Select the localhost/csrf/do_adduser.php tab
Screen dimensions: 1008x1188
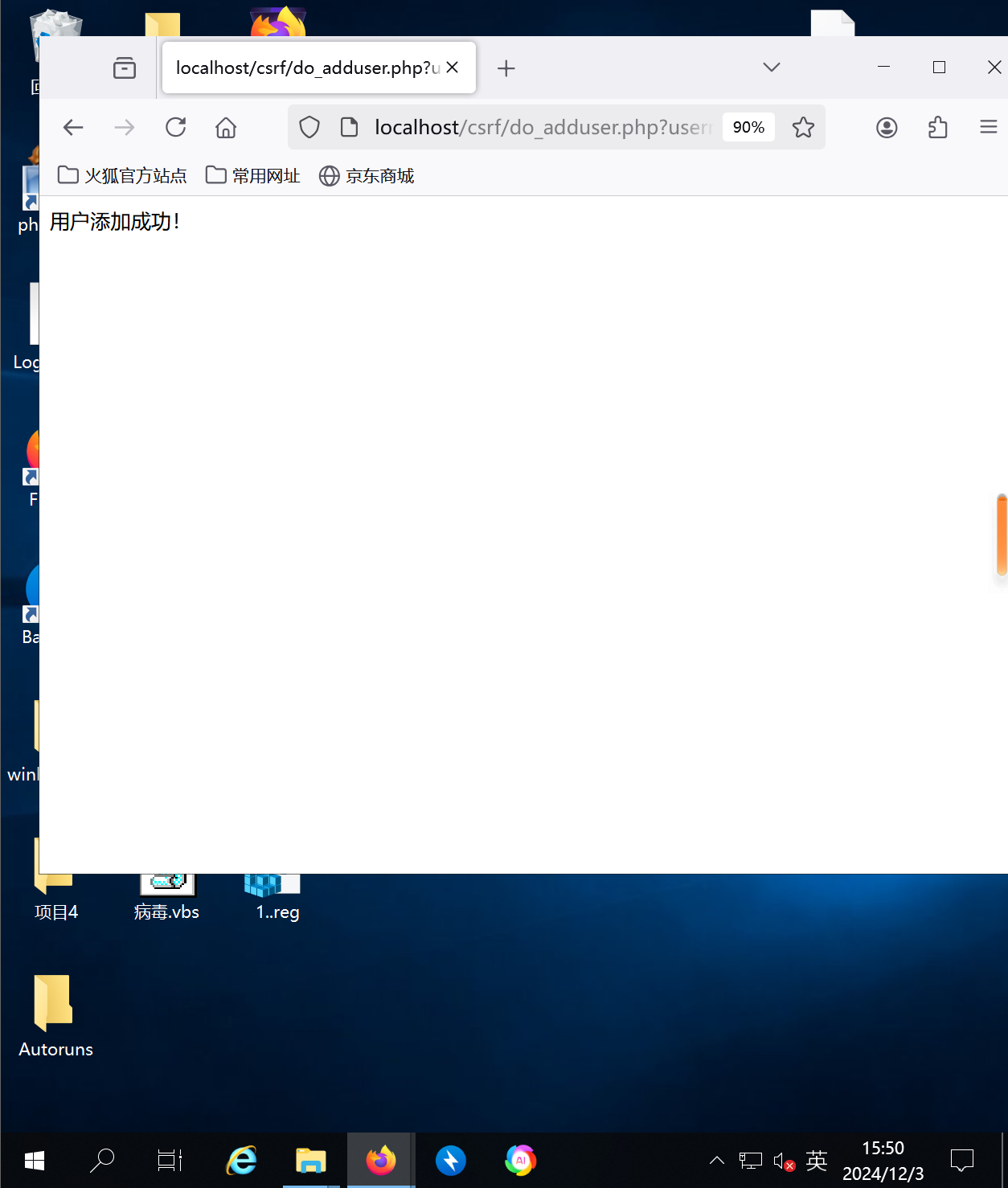pyautogui.click(x=319, y=68)
